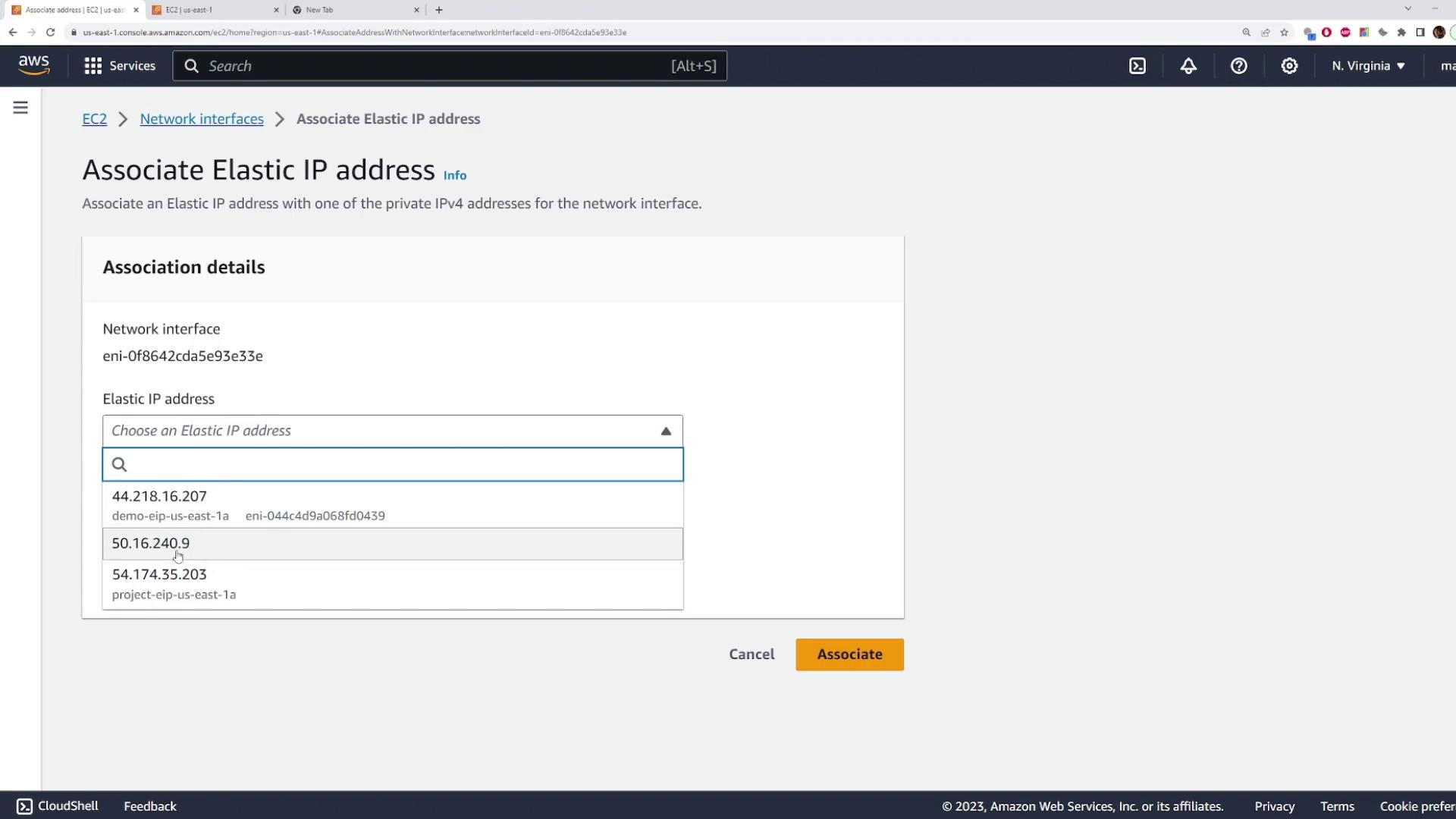Go to Network interfaces breadcrumb link
This screenshot has height=819, width=1456.
202,119
